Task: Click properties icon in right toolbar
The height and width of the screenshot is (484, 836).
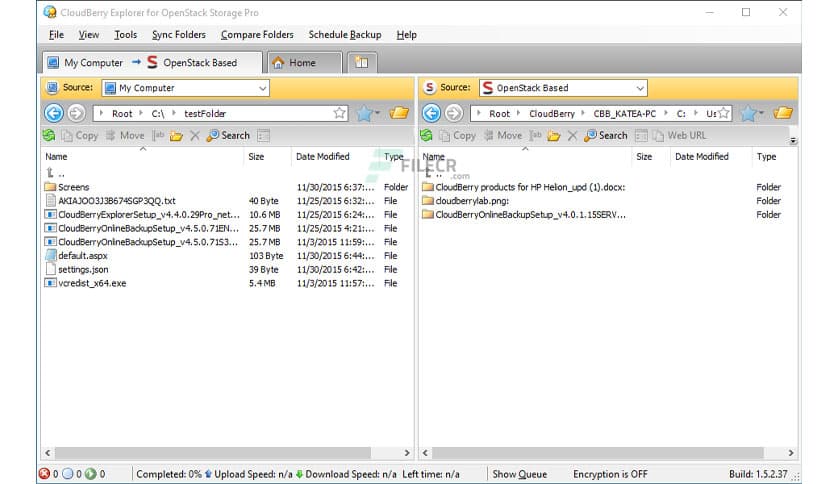Action: (x=641, y=135)
